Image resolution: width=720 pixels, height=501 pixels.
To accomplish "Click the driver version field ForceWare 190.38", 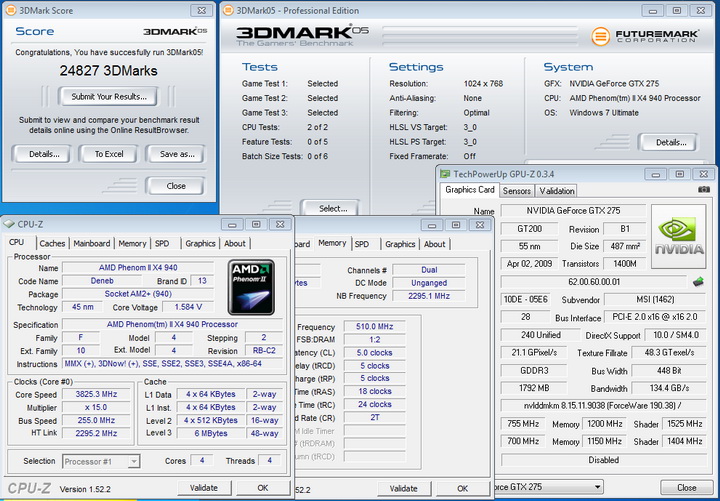I will [603, 406].
